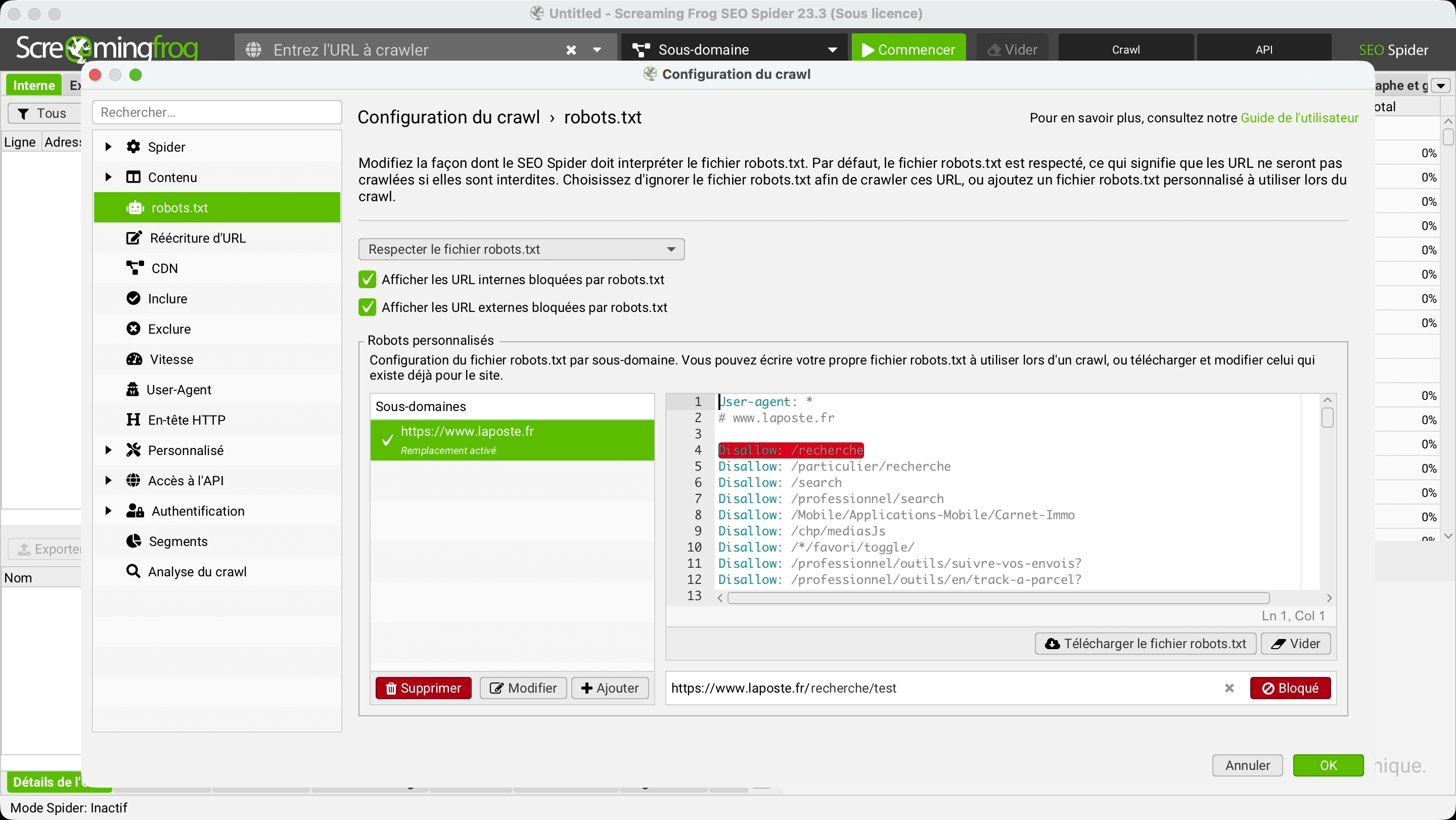Open the Guide de l'utilisateur link
Viewport: 1456px width, 820px height.
(x=1299, y=118)
